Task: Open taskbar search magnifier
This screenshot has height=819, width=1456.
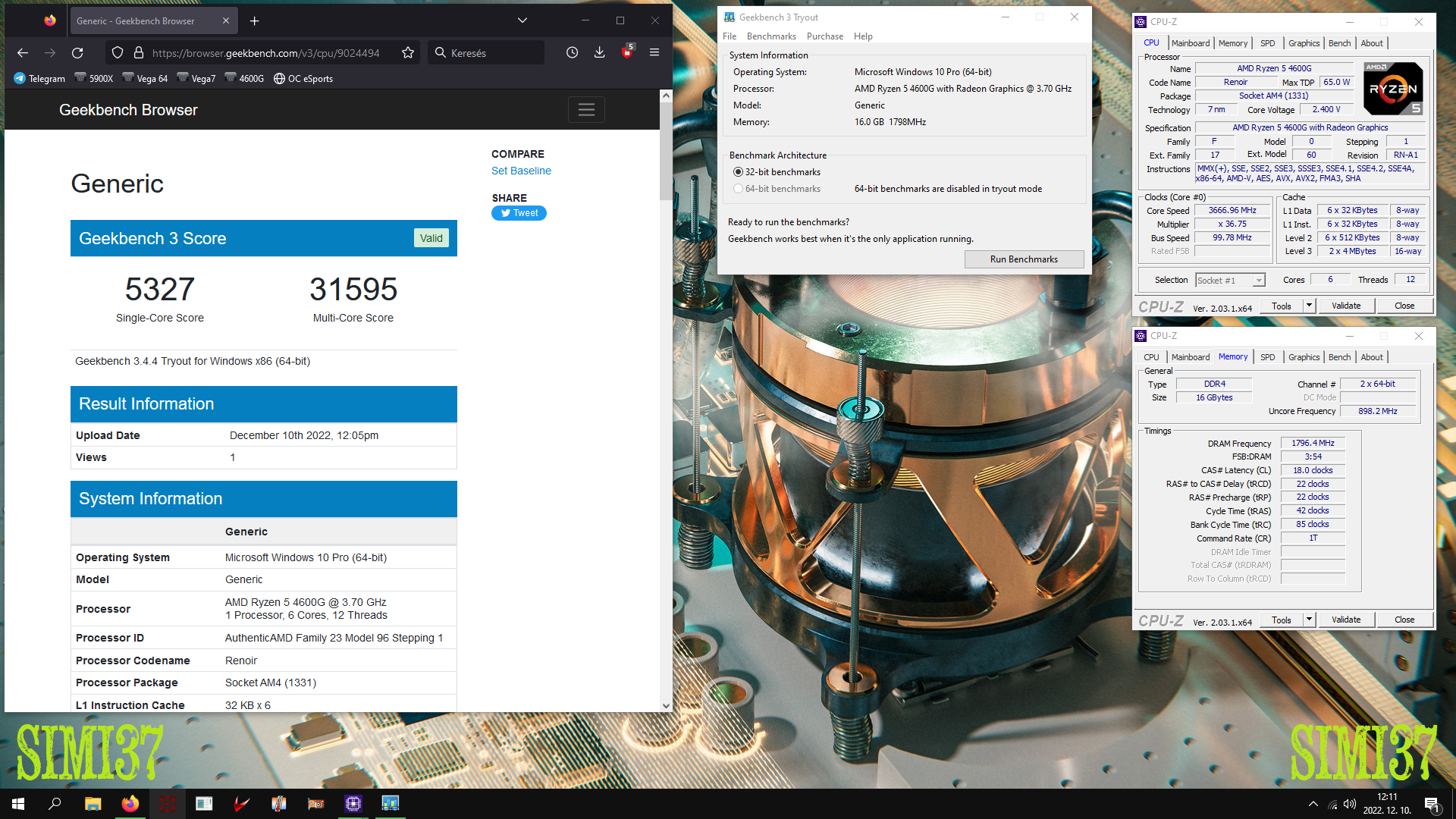Action: point(55,804)
